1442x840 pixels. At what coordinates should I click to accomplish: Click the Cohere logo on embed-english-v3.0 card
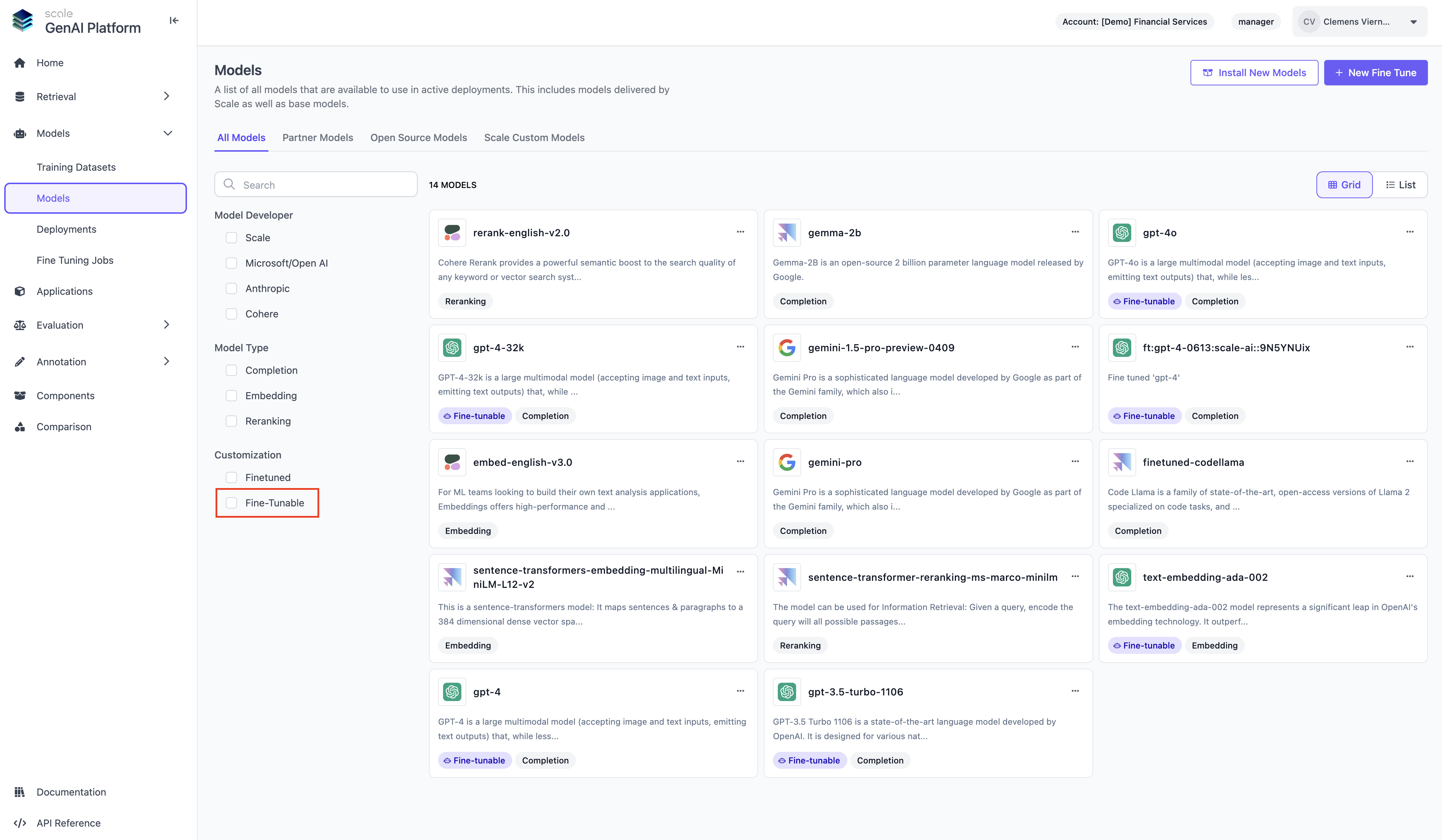pos(452,462)
